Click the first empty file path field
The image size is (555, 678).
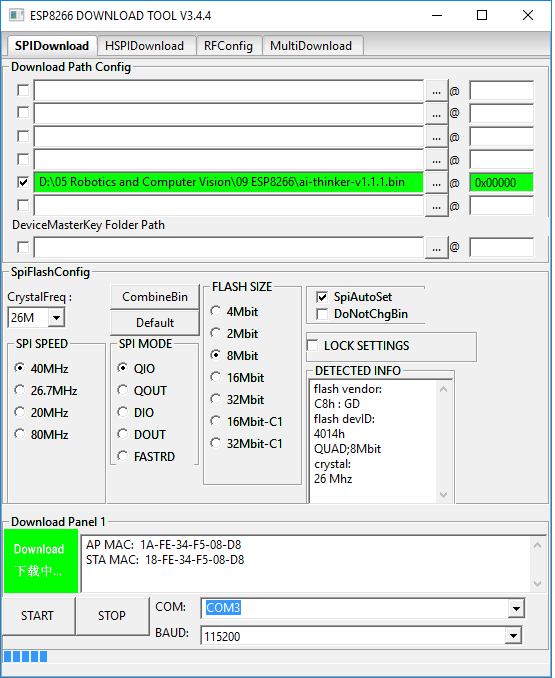pos(229,91)
